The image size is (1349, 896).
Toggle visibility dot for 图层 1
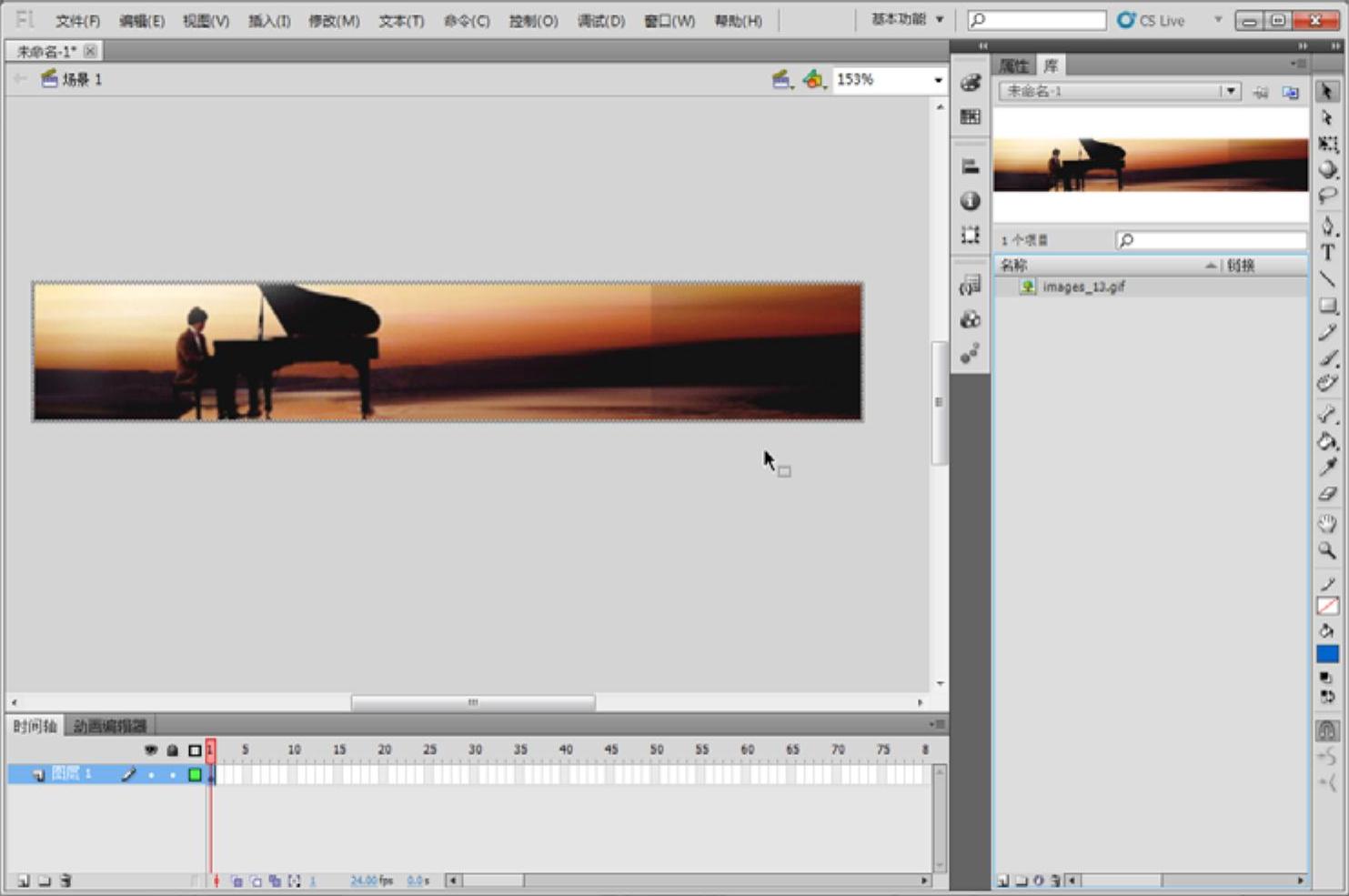151,775
